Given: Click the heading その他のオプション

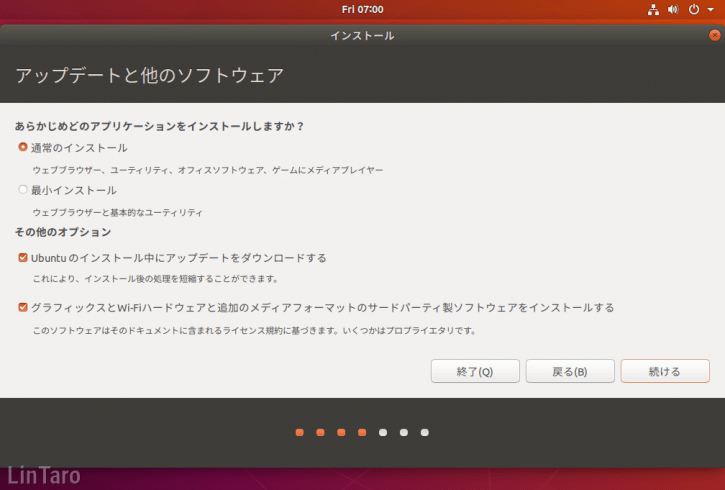Looking at the screenshot, I should [63, 232].
